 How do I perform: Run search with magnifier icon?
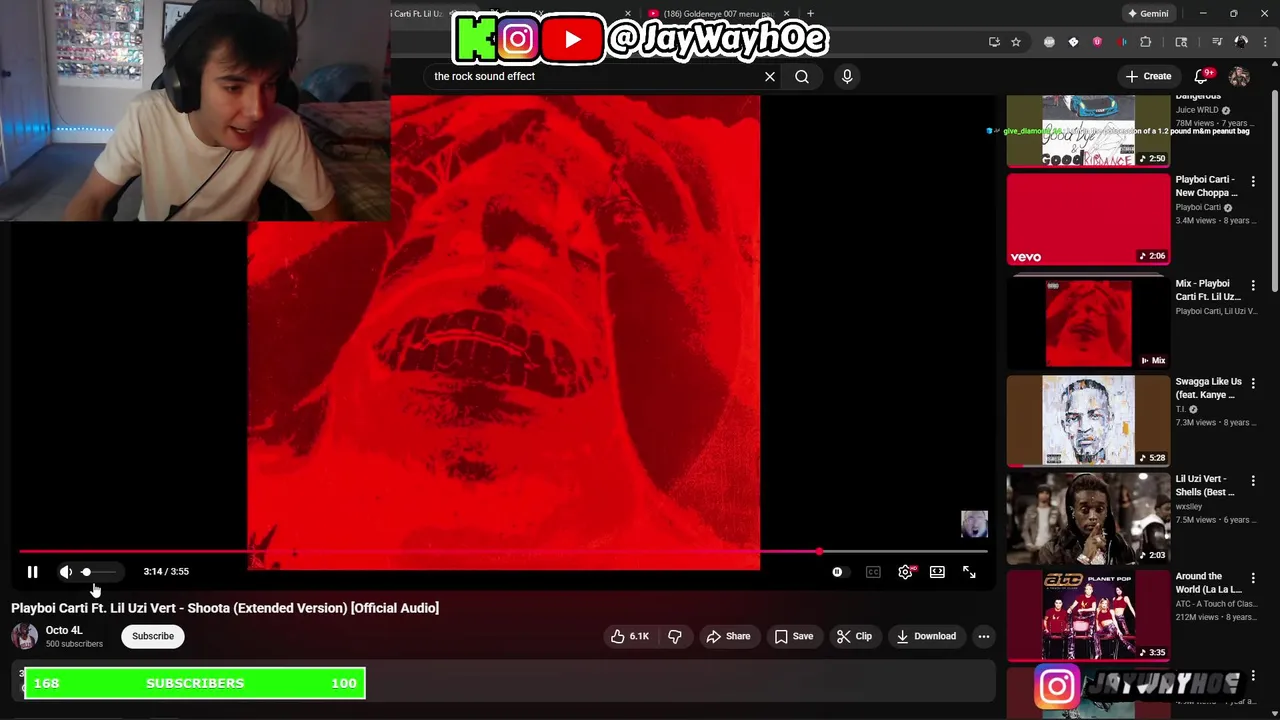click(x=802, y=76)
